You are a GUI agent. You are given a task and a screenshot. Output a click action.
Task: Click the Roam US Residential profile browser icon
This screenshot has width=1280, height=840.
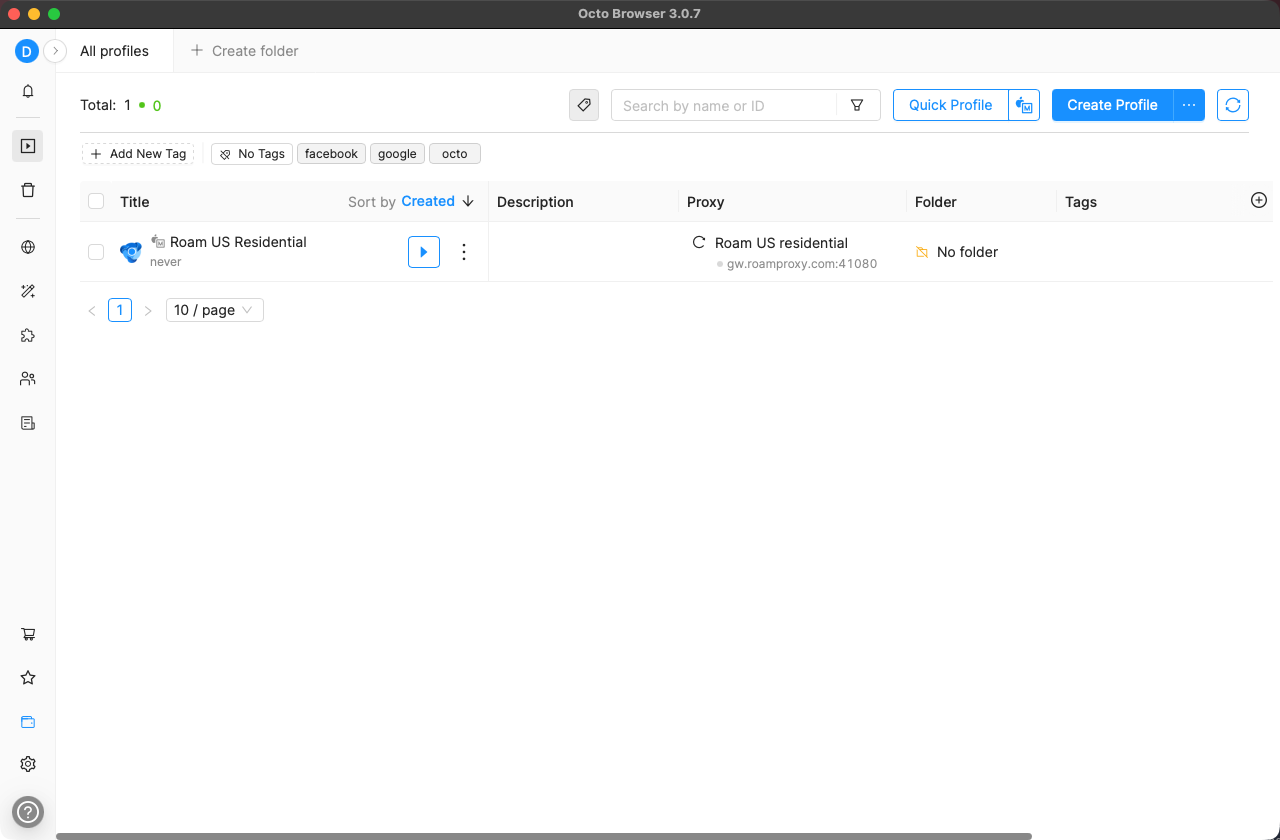[131, 252]
